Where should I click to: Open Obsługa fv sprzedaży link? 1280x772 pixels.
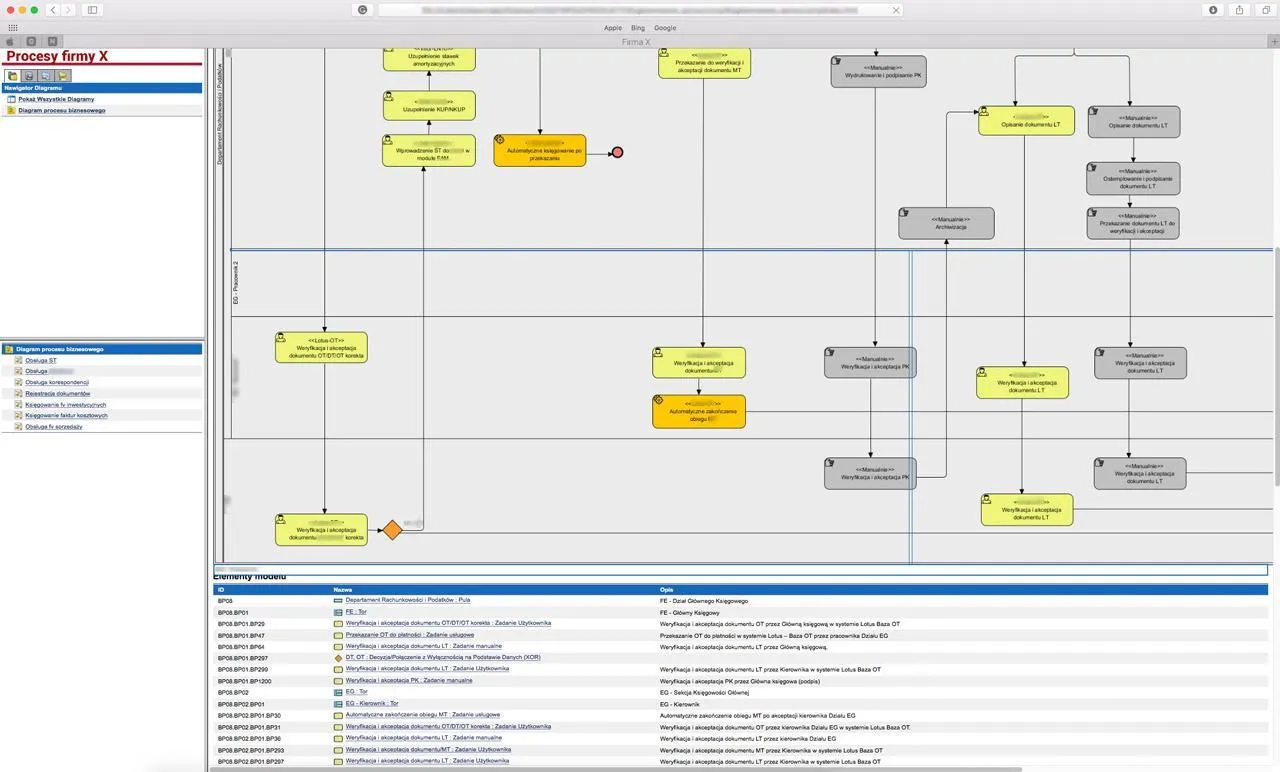tap(54, 426)
